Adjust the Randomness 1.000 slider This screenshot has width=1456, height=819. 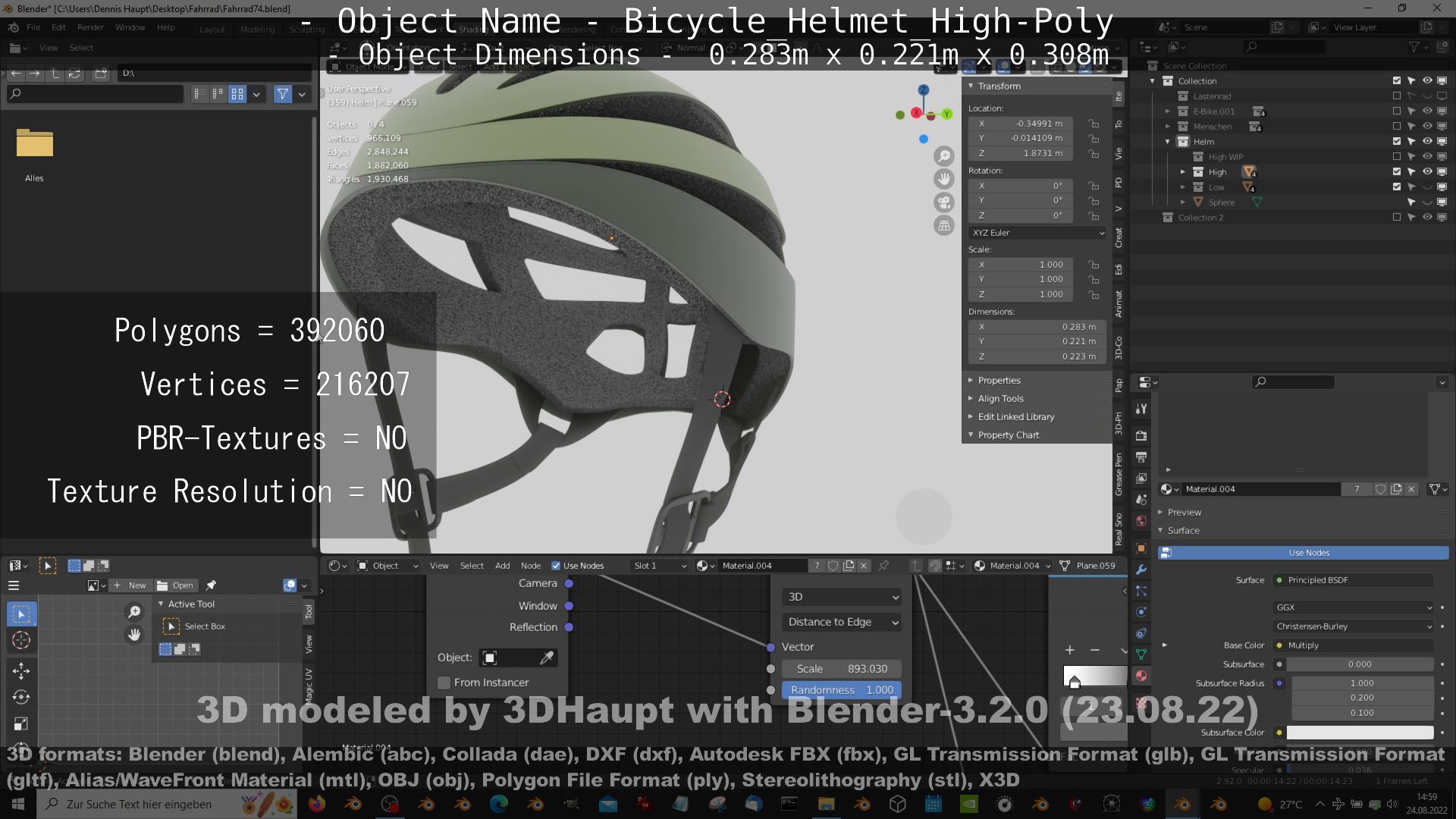click(x=841, y=690)
